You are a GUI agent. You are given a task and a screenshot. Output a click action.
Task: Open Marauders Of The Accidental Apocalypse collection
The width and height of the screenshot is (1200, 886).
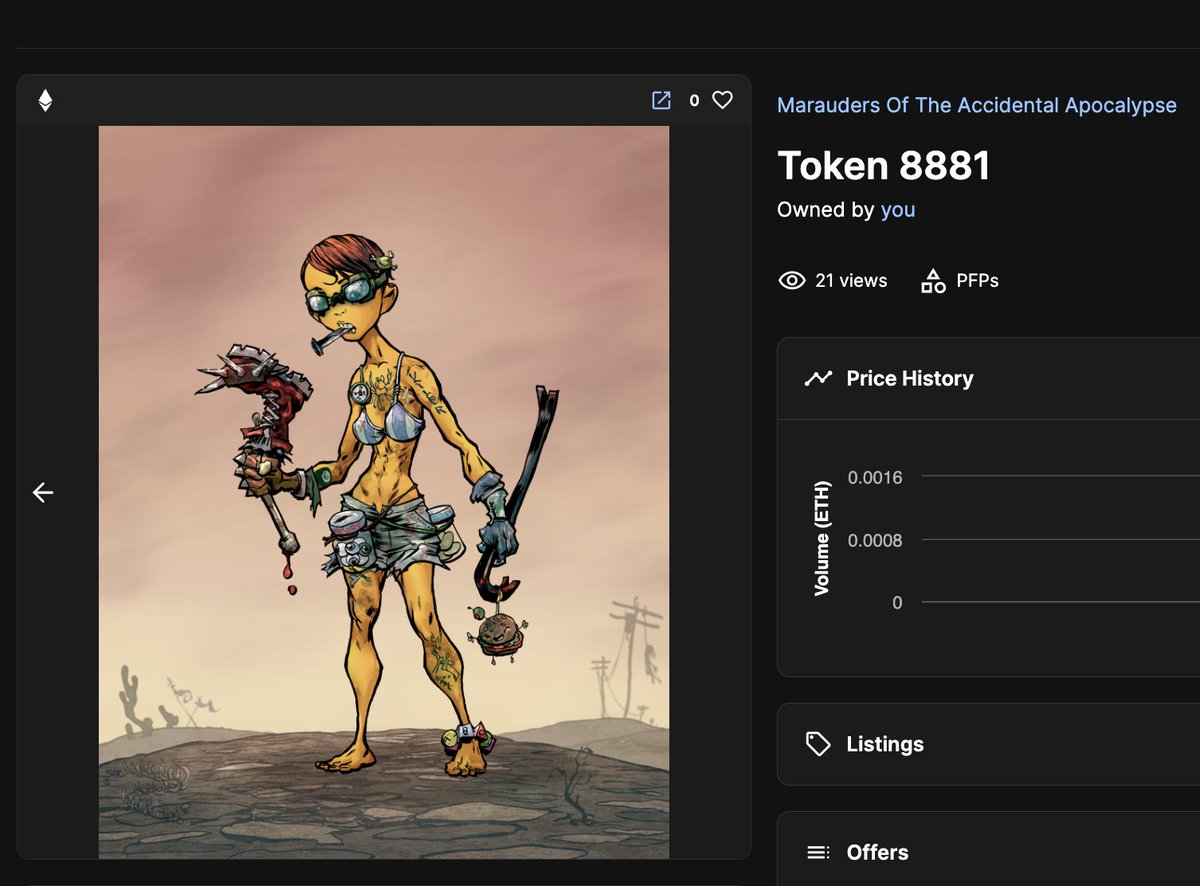(977, 105)
